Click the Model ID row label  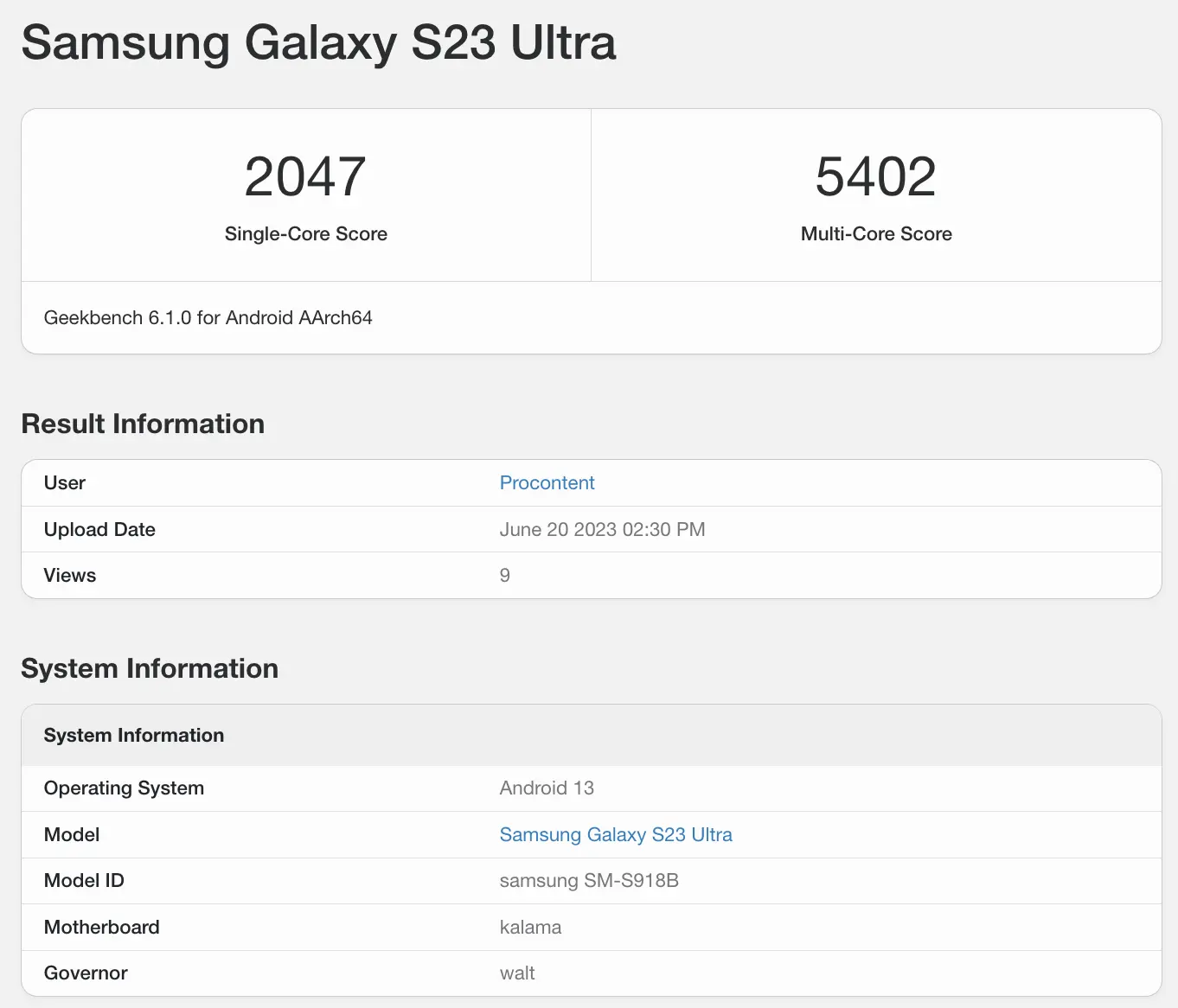pos(84,880)
